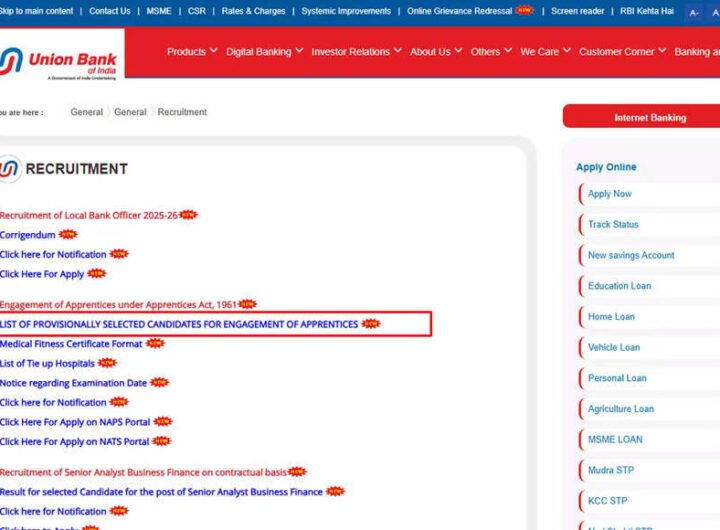Click the Screen reader link
Screen dimensions: 720x530
coord(577,11)
